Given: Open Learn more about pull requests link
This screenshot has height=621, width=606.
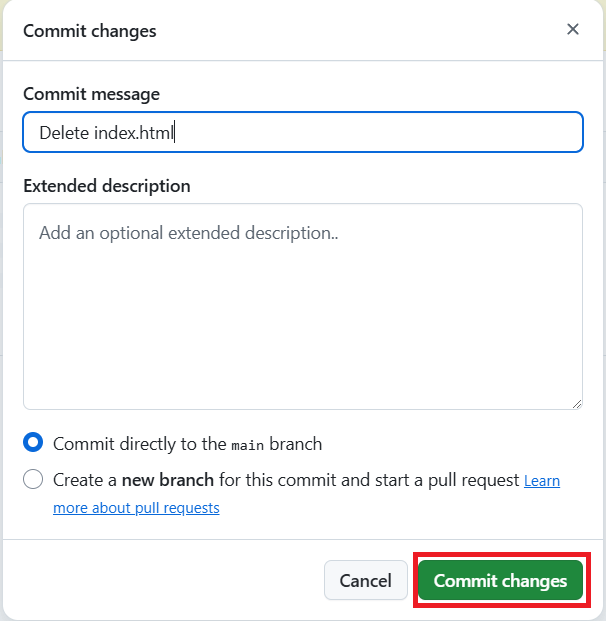Looking at the screenshot, I should point(541,481).
